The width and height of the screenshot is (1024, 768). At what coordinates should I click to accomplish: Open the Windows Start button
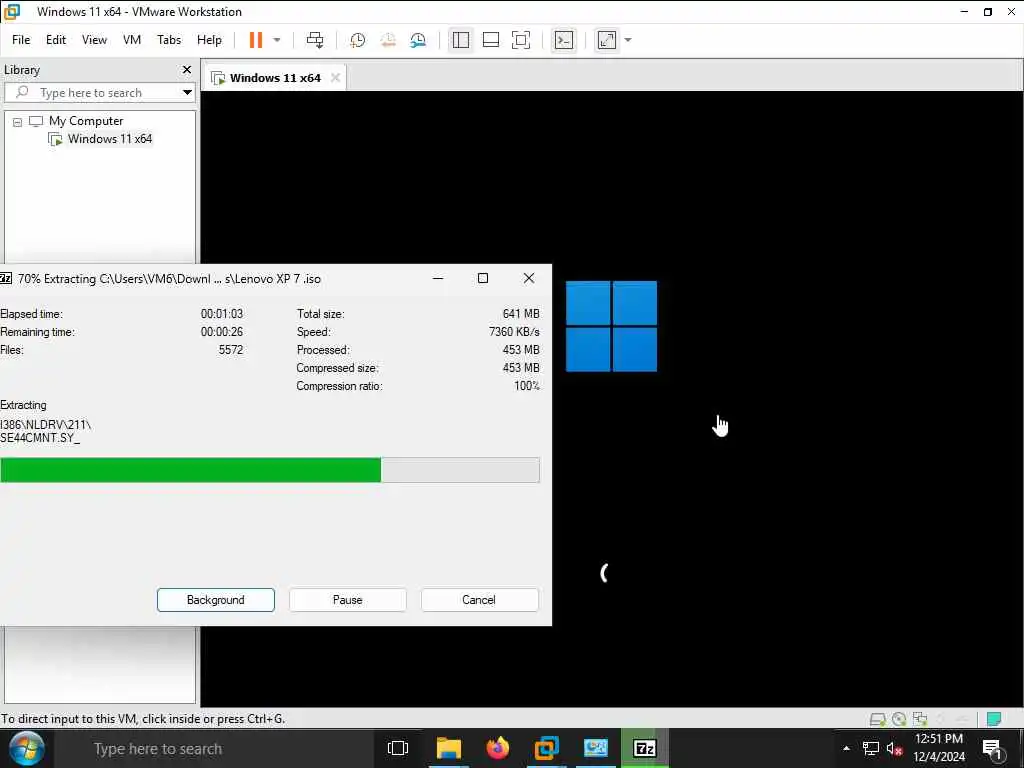click(x=25, y=748)
